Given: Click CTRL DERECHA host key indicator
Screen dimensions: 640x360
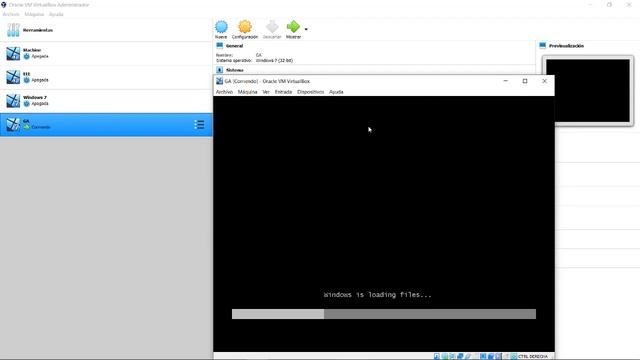Looking at the screenshot, I should (533, 357).
